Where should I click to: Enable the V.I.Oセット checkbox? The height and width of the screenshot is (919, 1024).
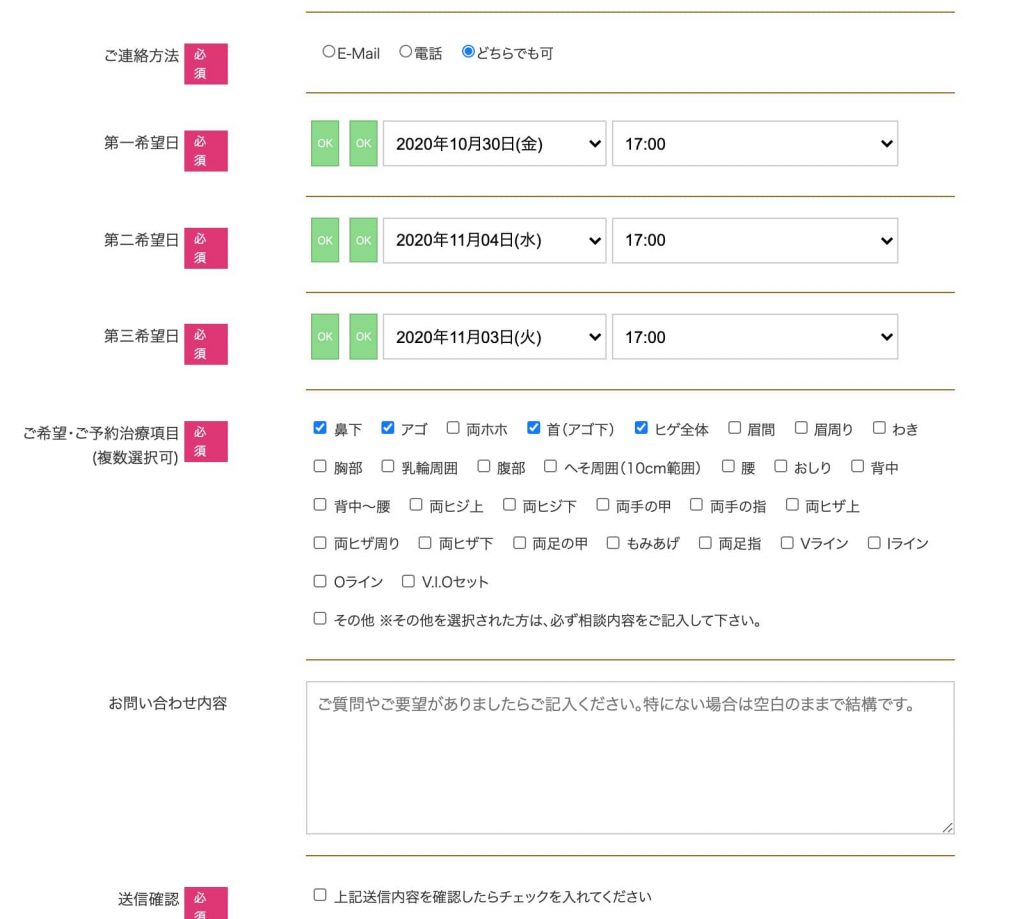(407, 581)
